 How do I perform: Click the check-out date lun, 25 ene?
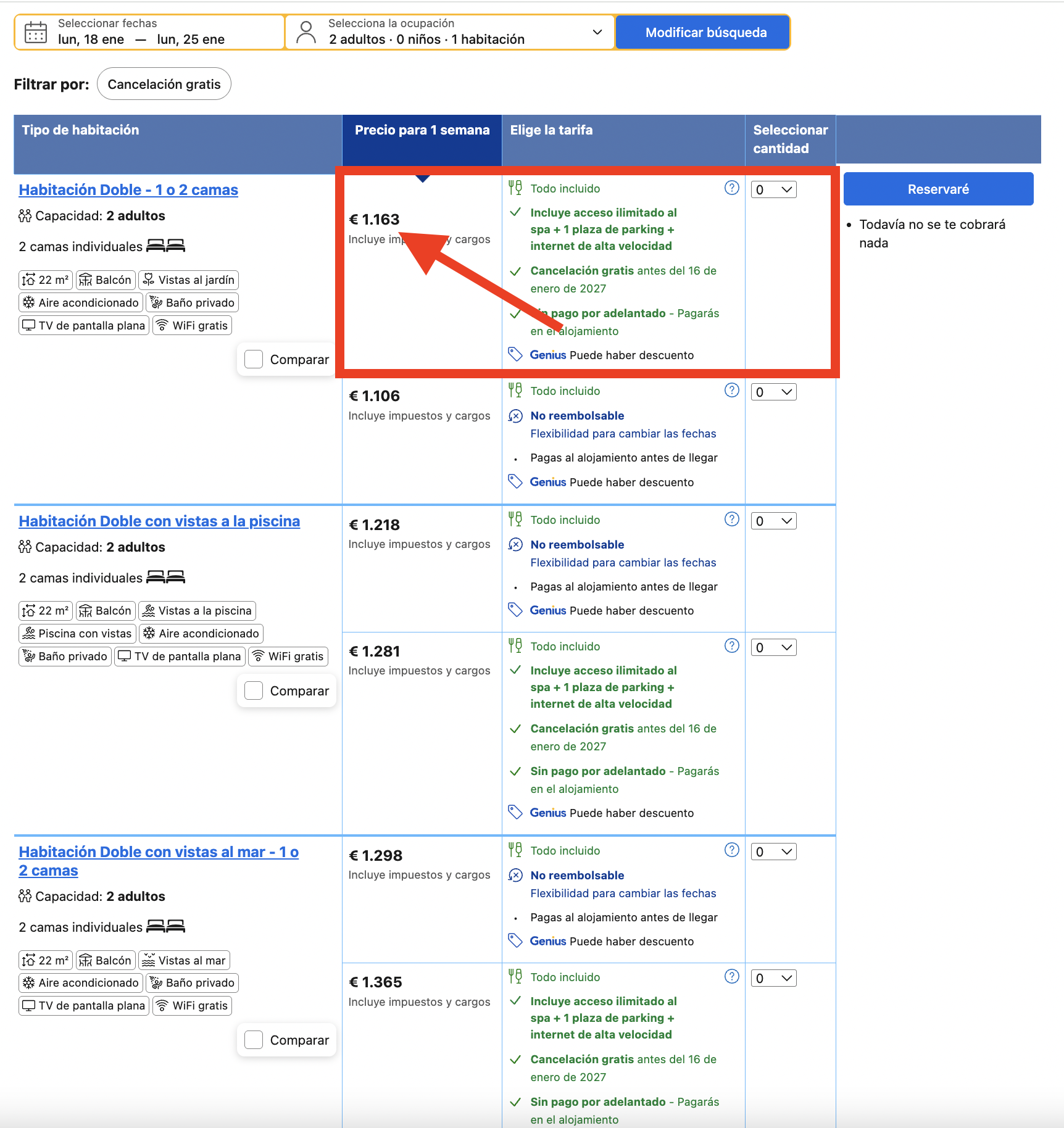pyautogui.click(x=191, y=39)
